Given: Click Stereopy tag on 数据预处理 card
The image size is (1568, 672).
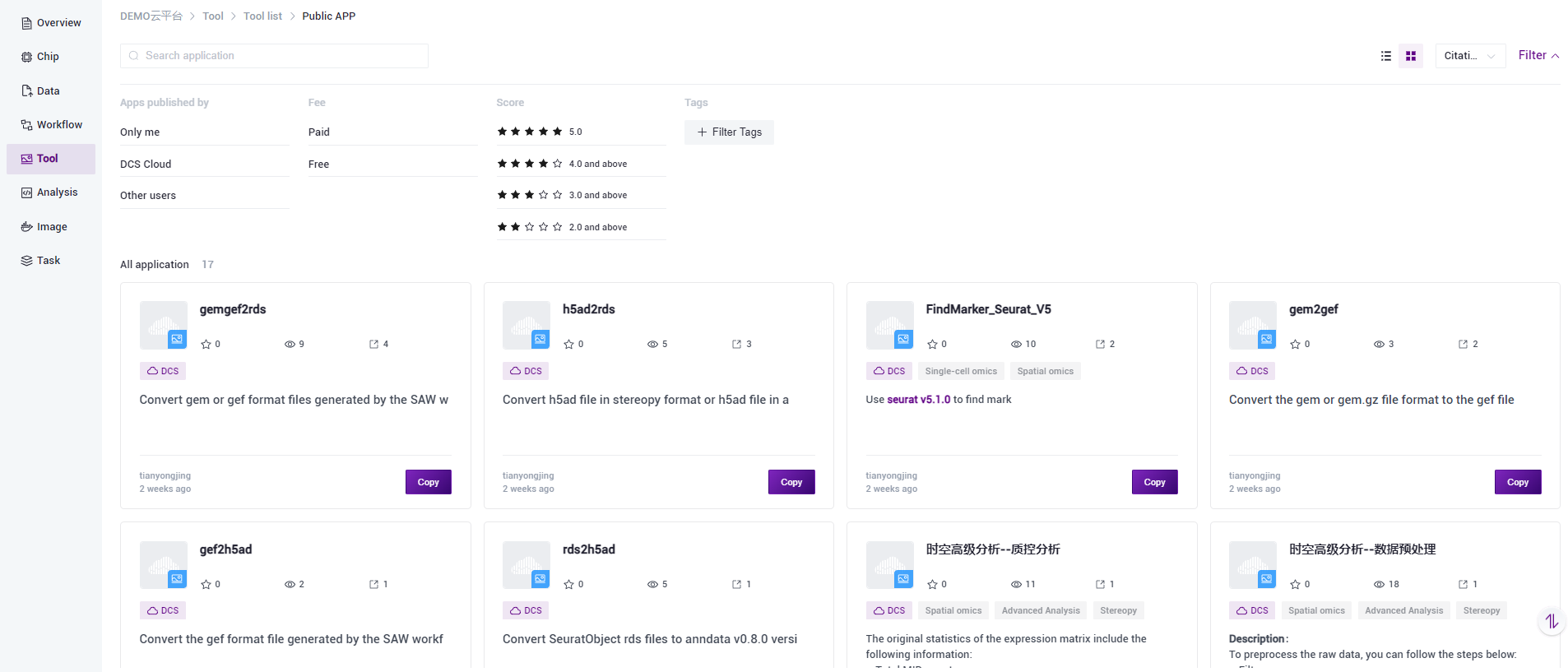Looking at the screenshot, I should pos(1482,610).
